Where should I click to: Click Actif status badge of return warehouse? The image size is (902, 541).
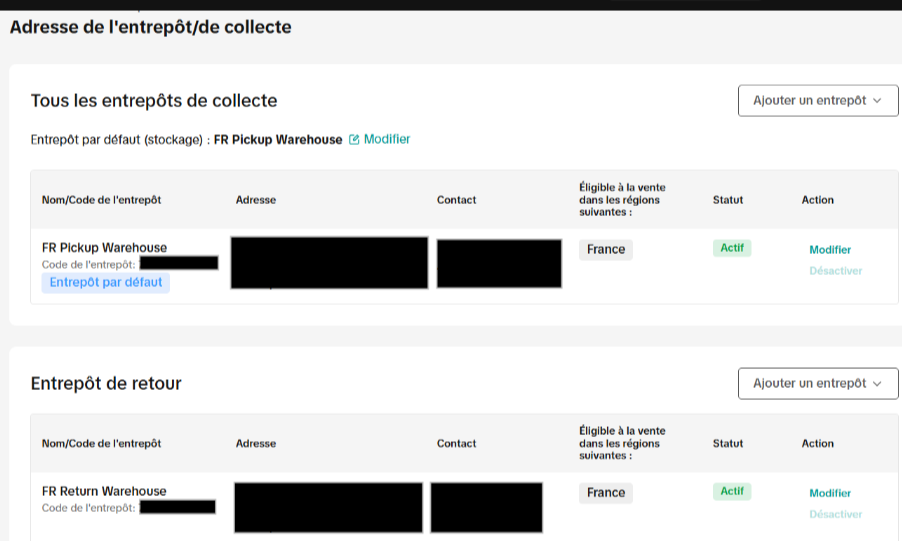coord(732,492)
